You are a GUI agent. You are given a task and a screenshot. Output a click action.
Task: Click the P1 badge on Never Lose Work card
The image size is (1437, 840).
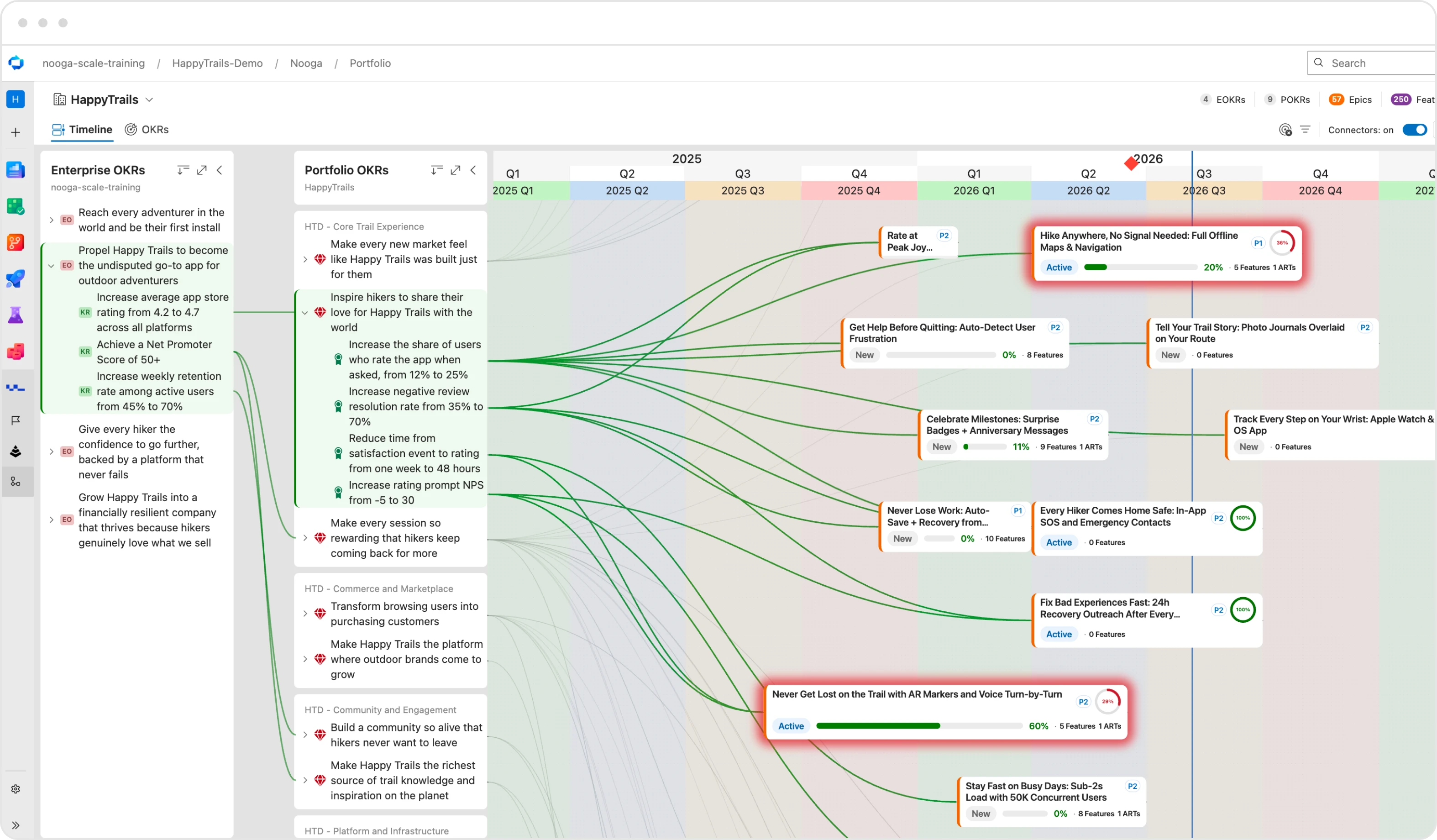[x=1018, y=511]
